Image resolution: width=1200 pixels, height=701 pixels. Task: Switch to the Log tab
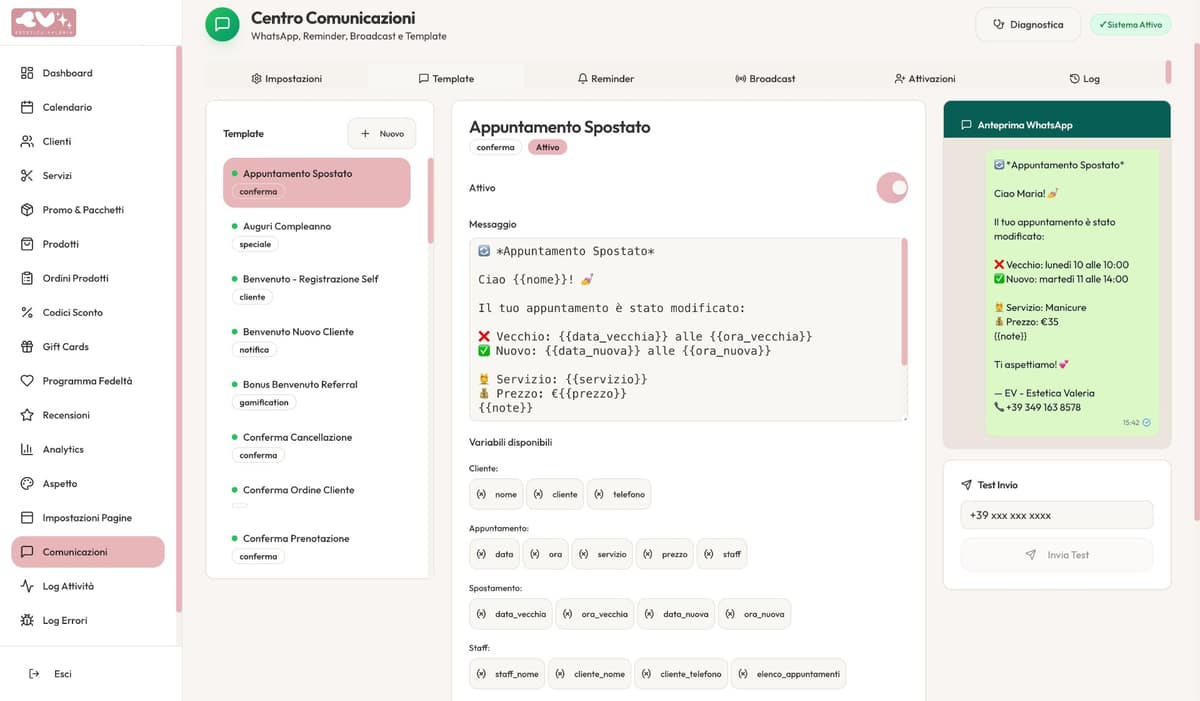(x=1084, y=78)
